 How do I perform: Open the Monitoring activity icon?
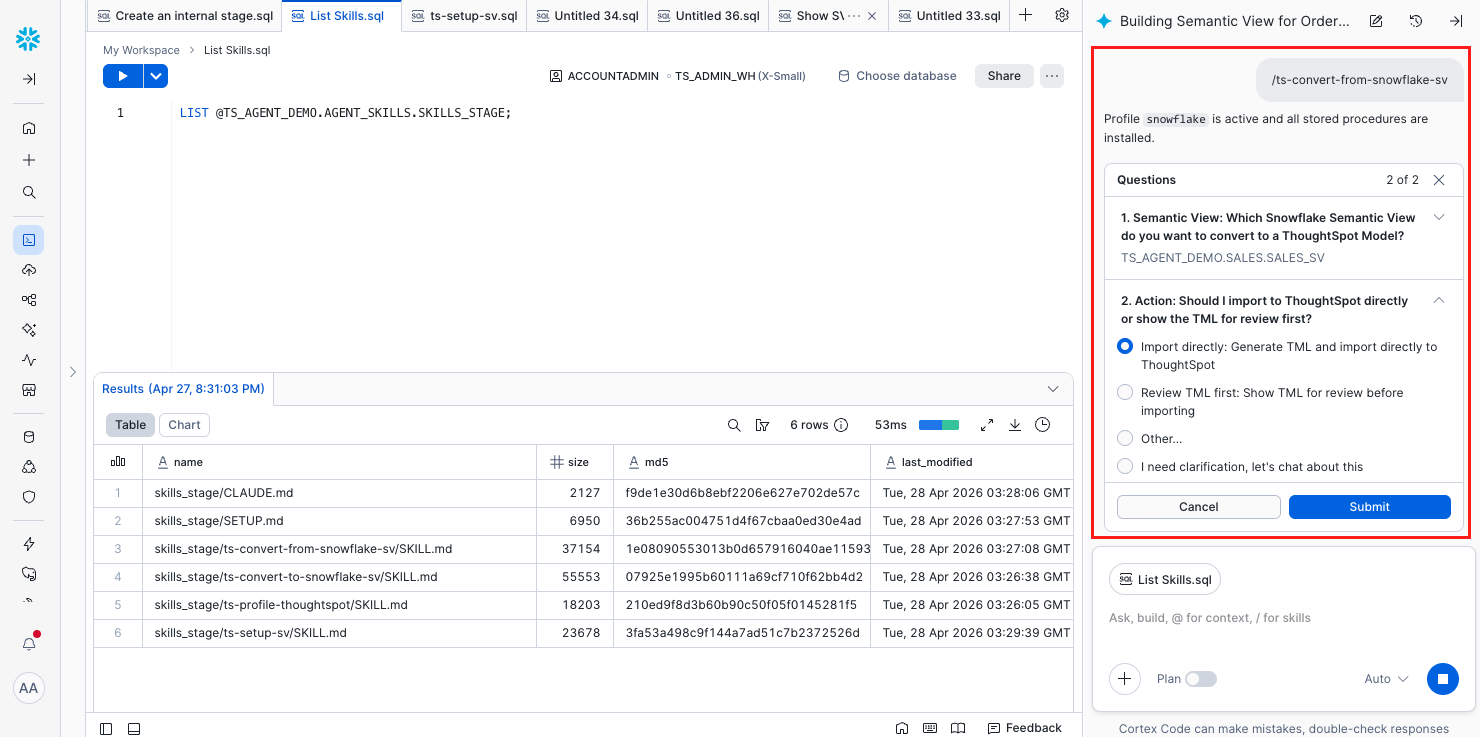coord(29,360)
